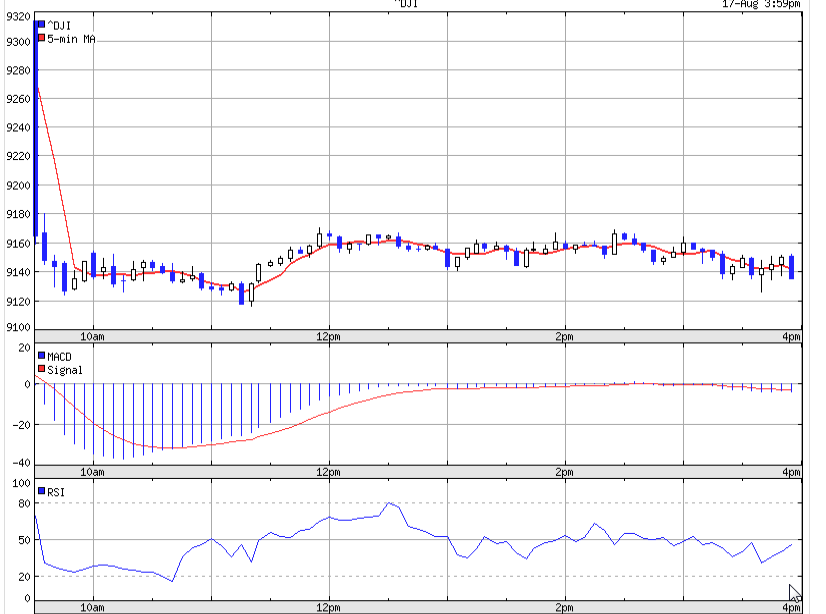826x614 pixels.
Task: Select the RSI legend label
Action: [56, 492]
